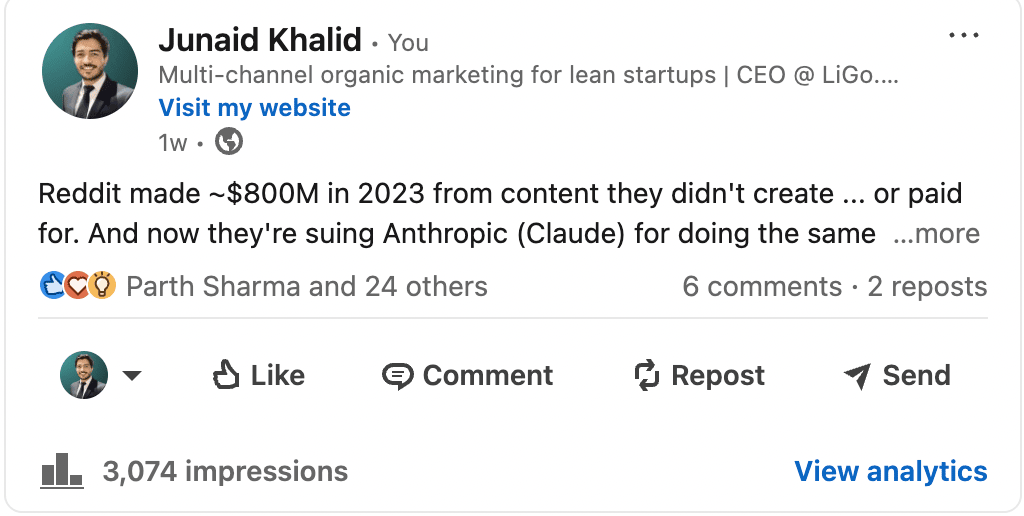Click small profile avatar beside Like
This screenshot has height=516, width=1024.
click(x=84, y=375)
